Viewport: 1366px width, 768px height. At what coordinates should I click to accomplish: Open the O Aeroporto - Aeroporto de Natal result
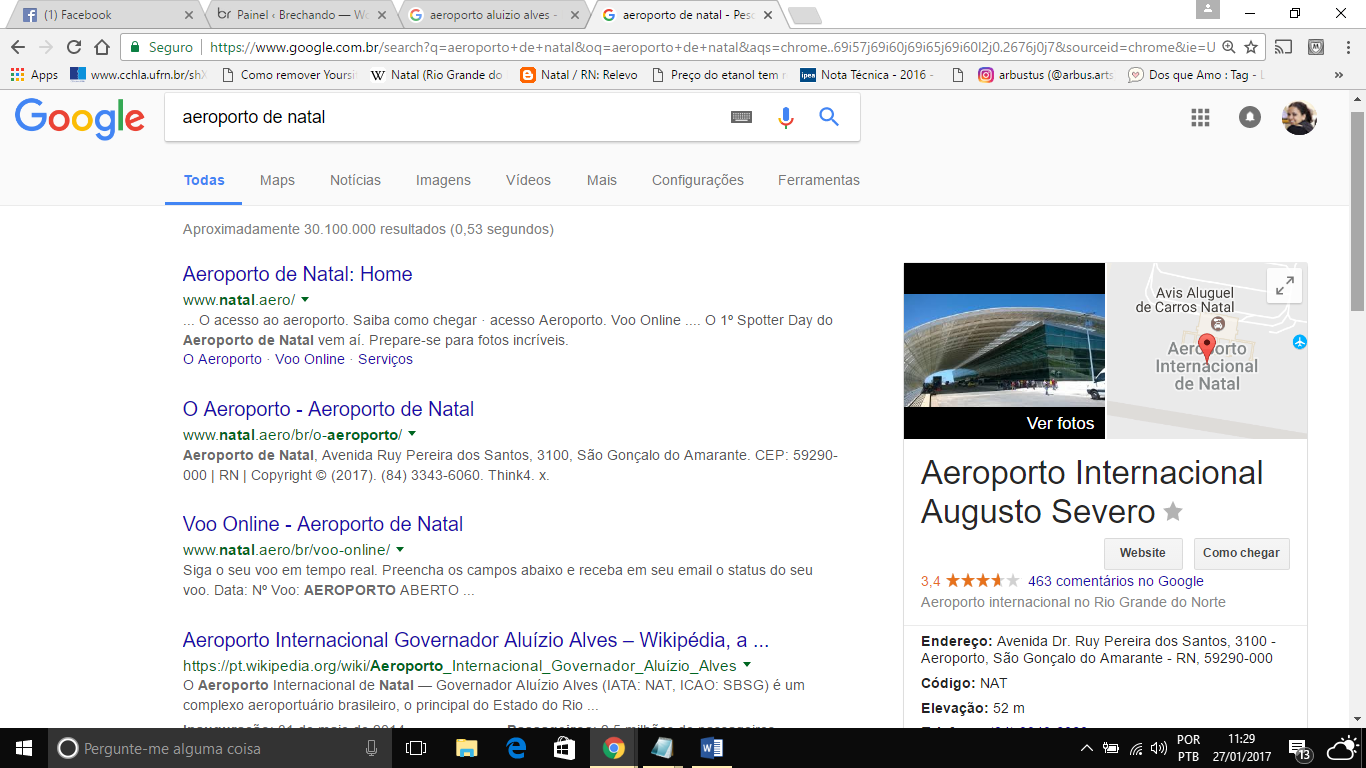coord(328,409)
